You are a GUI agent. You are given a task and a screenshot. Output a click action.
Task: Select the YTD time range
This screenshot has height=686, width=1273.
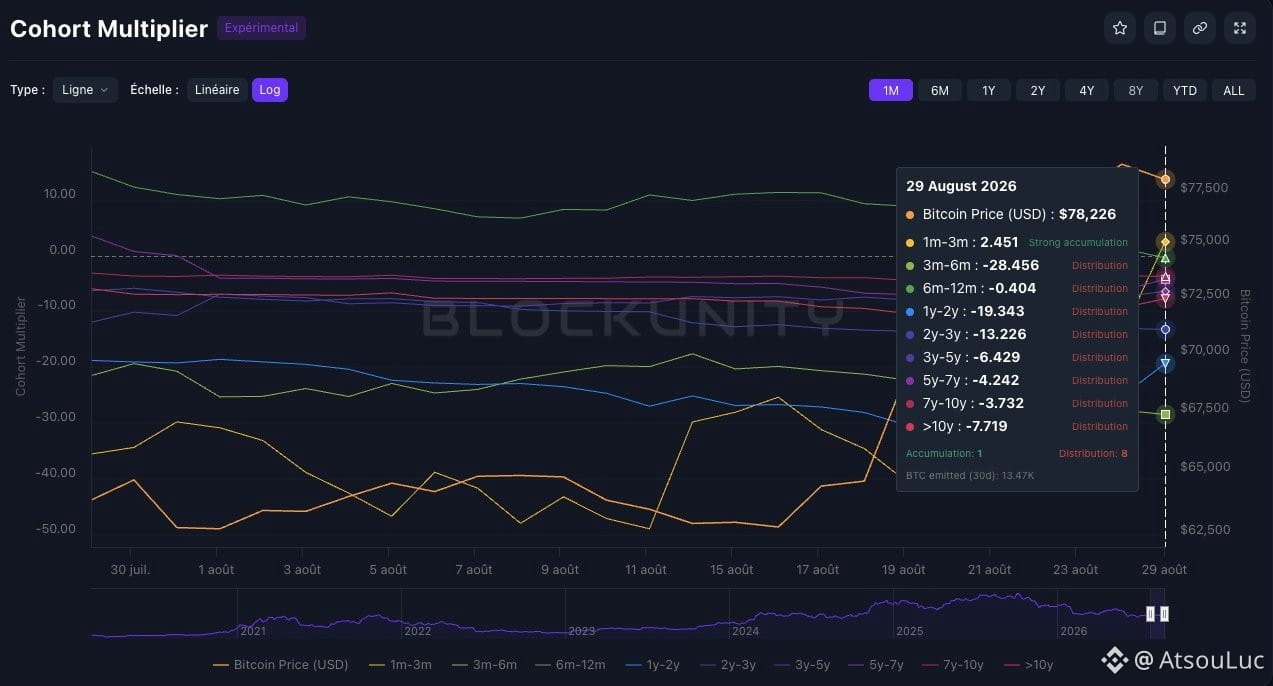pos(1185,90)
